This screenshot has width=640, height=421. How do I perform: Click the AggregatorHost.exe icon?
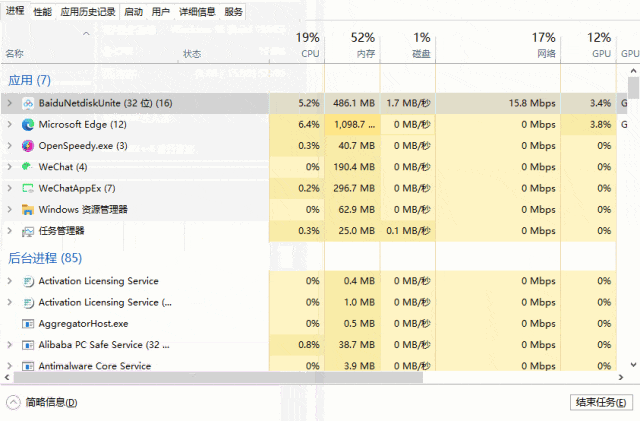pyautogui.click(x=28, y=324)
